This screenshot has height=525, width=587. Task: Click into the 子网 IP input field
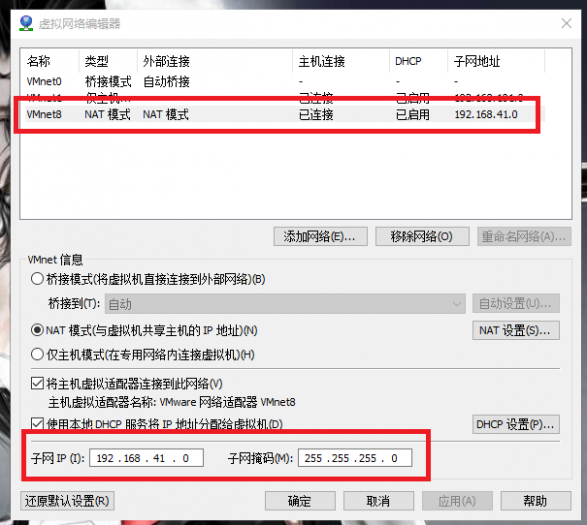point(146,458)
